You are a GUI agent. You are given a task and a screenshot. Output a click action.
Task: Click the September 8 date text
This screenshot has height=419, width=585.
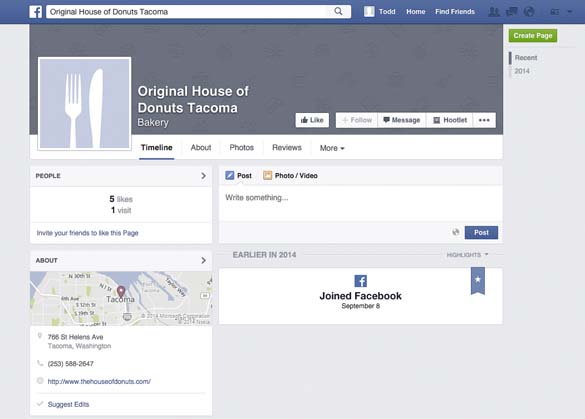pos(360,306)
